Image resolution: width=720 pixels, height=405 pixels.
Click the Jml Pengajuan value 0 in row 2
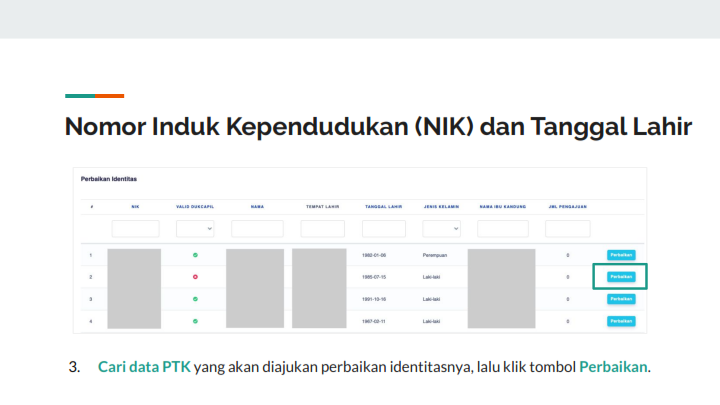[x=568, y=277]
